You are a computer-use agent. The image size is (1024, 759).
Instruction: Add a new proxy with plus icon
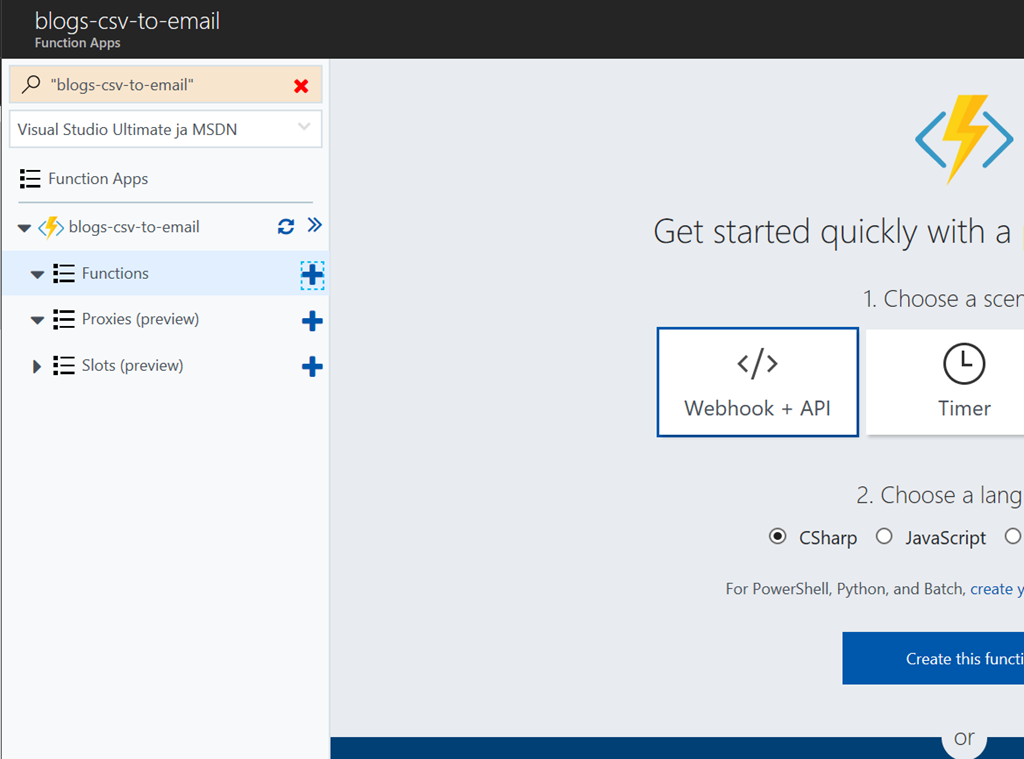click(312, 321)
